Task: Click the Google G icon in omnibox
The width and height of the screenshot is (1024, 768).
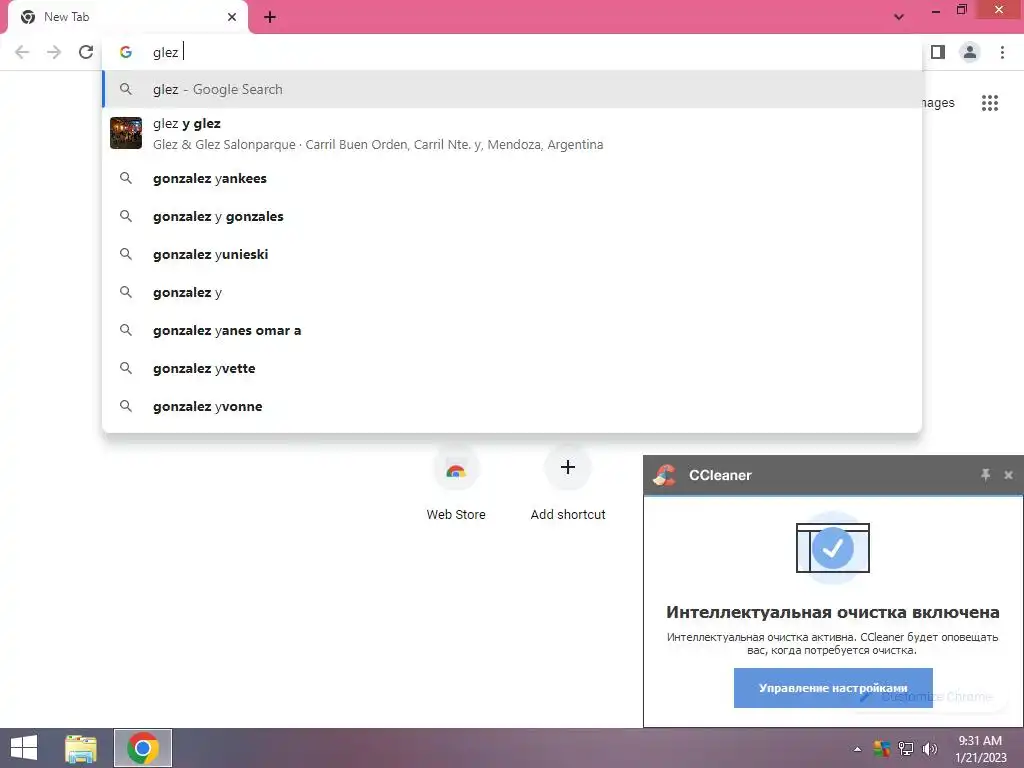Action: [x=126, y=52]
